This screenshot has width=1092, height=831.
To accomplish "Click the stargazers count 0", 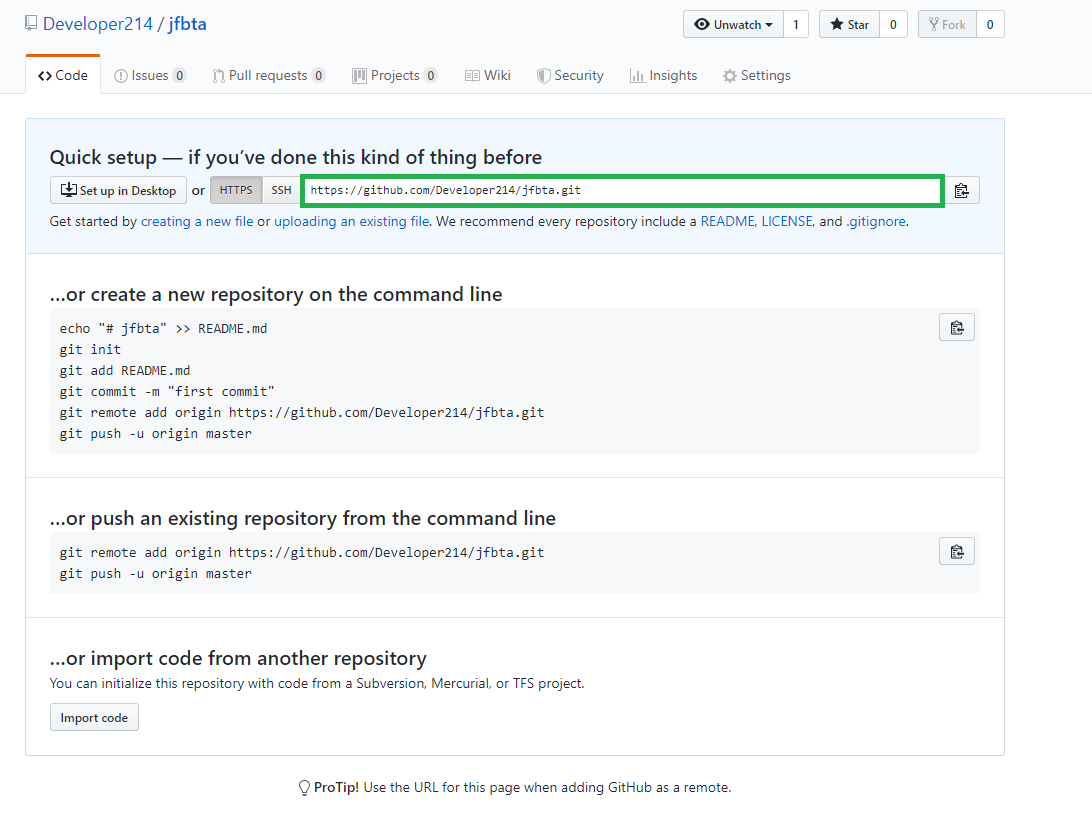I will 894,24.
